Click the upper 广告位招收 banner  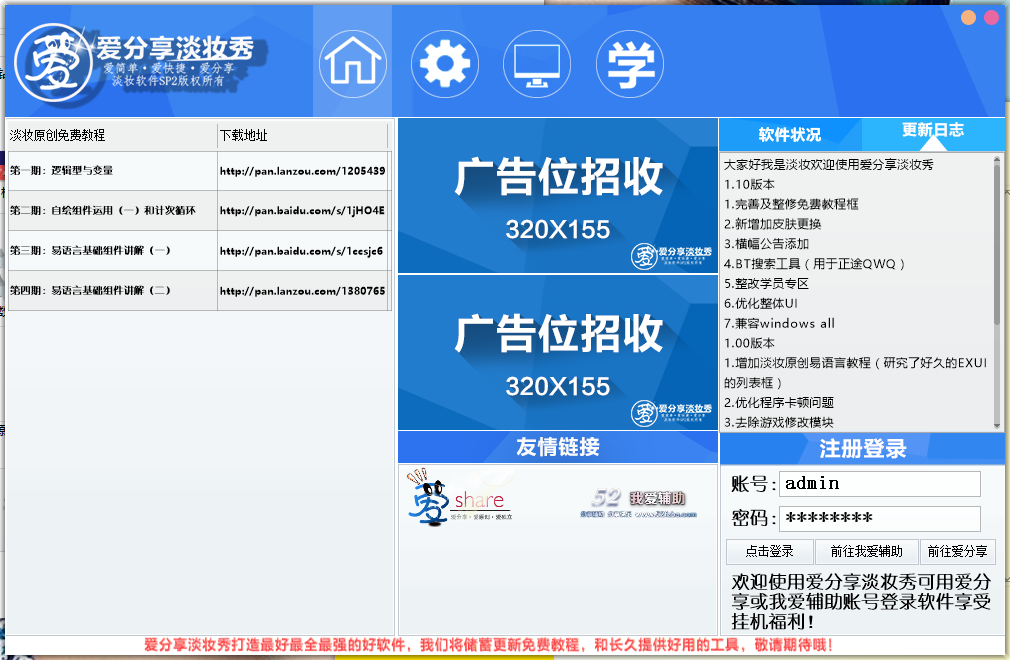coord(558,196)
